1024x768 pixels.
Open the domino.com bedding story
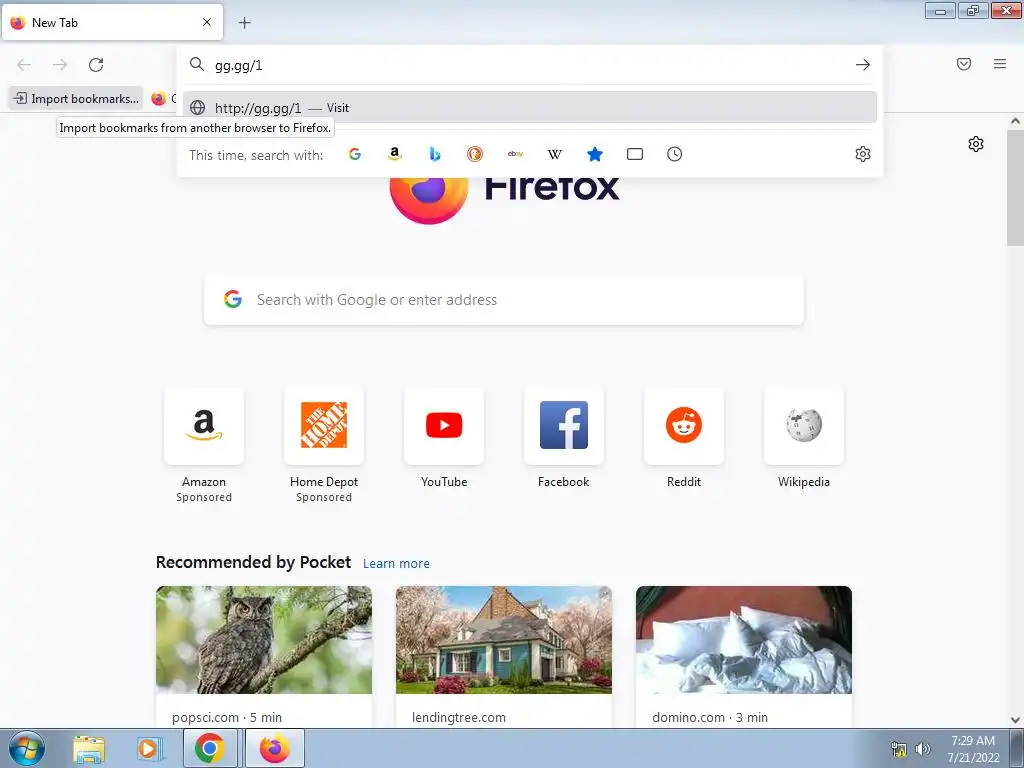click(x=744, y=656)
